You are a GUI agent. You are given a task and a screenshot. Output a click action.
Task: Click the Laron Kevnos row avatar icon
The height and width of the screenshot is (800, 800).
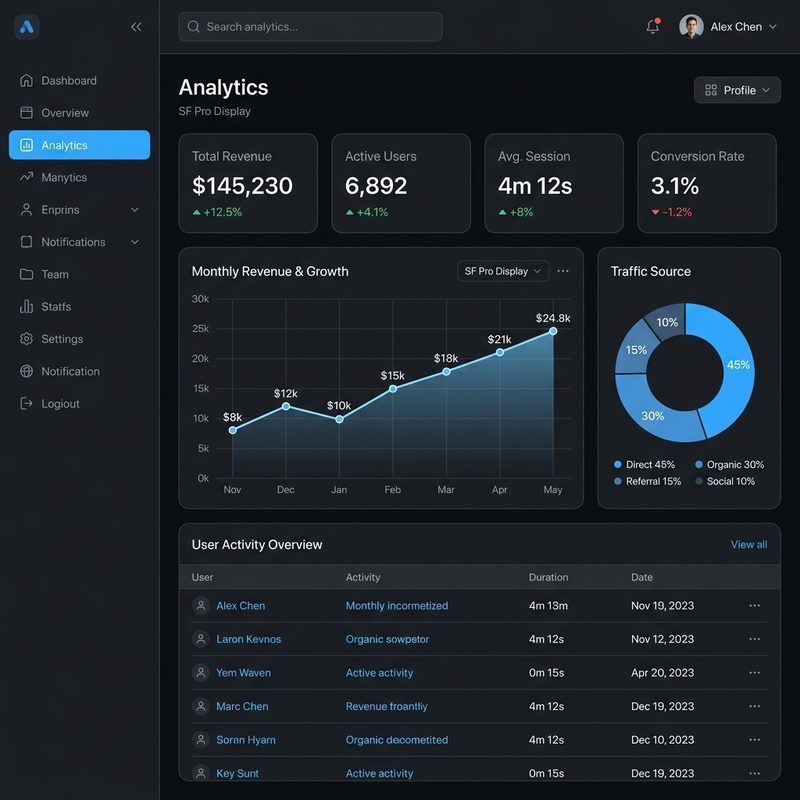pyautogui.click(x=201, y=639)
